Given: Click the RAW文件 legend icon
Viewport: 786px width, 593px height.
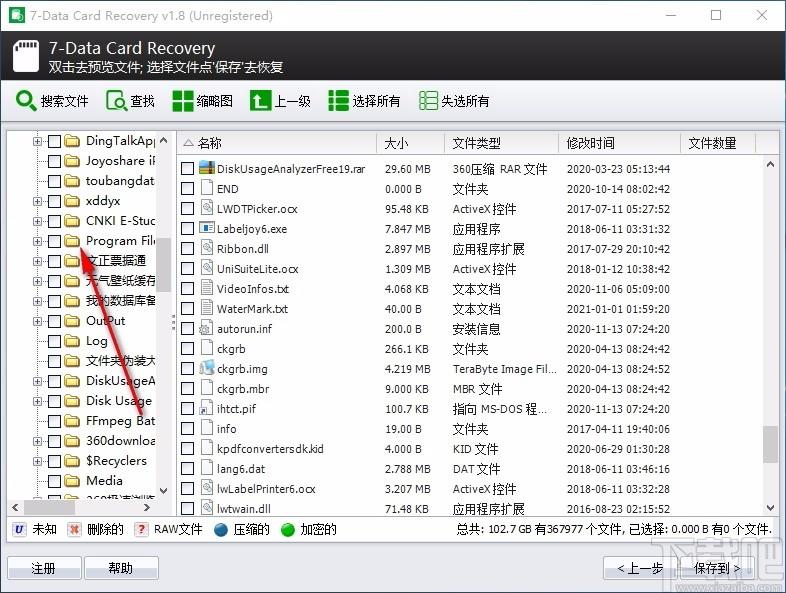Looking at the screenshot, I should [141, 529].
